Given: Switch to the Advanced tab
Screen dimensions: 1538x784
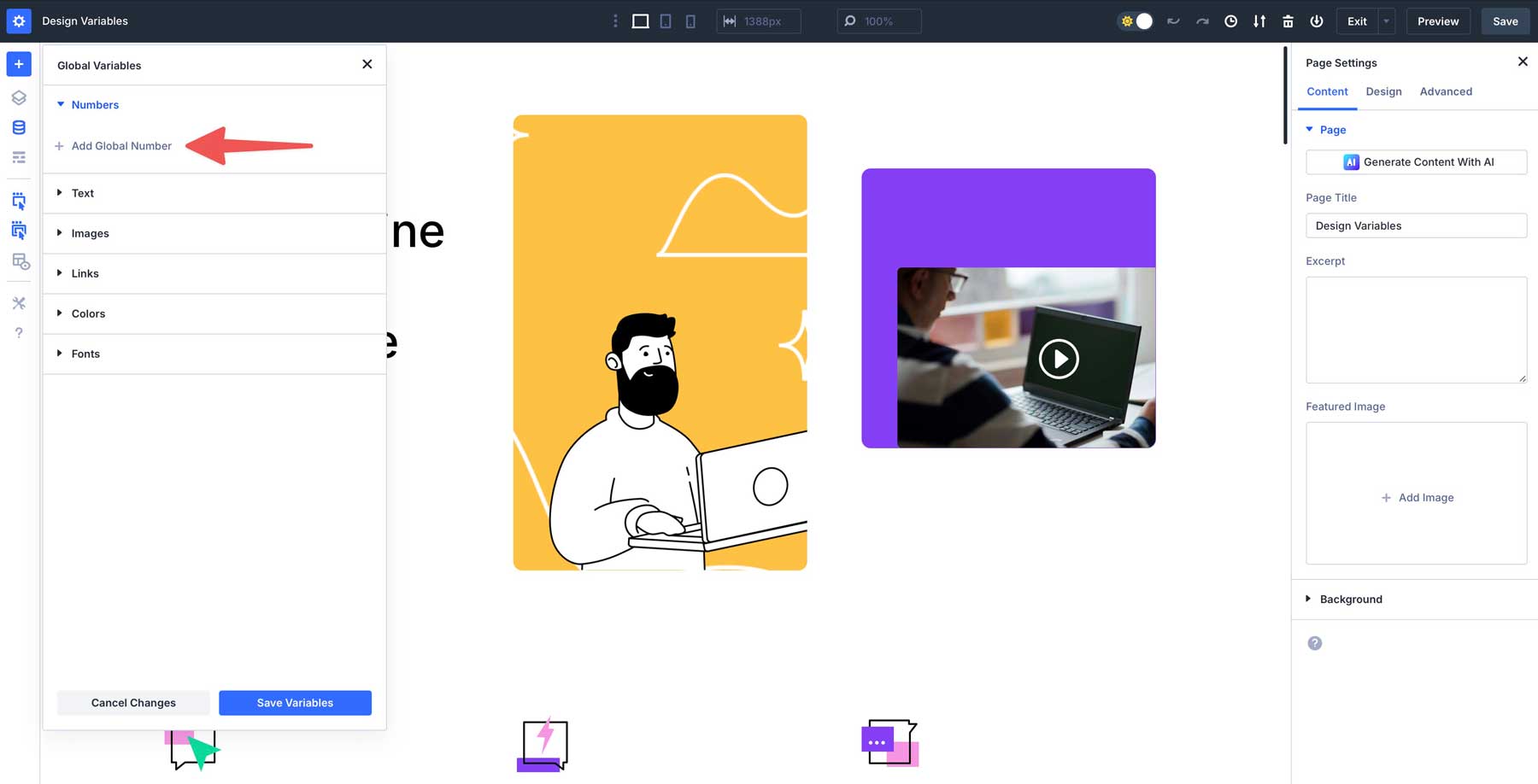Looking at the screenshot, I should pyautogui.click(x=1445, y=91).
